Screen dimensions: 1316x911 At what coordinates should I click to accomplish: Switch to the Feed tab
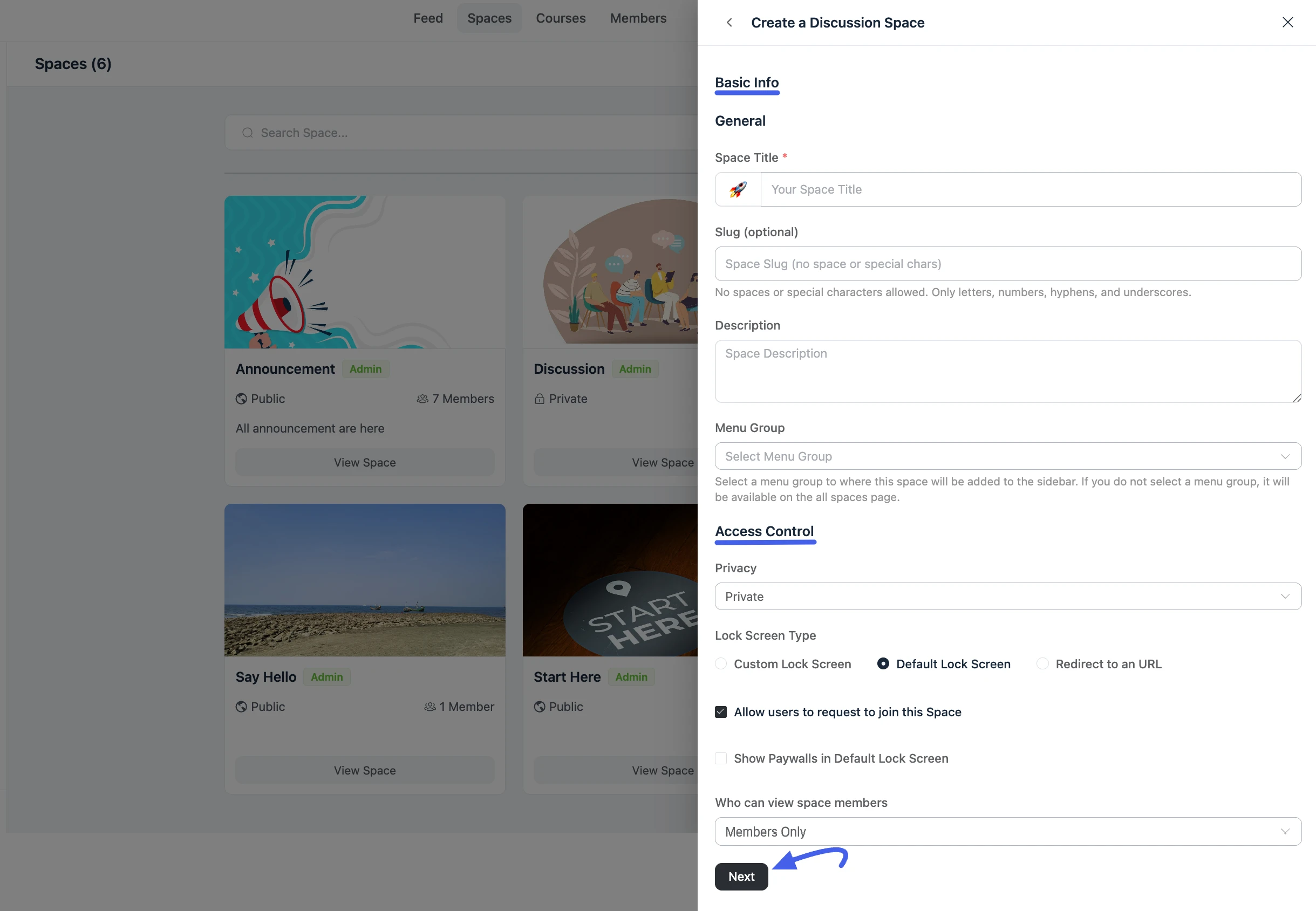428,18
